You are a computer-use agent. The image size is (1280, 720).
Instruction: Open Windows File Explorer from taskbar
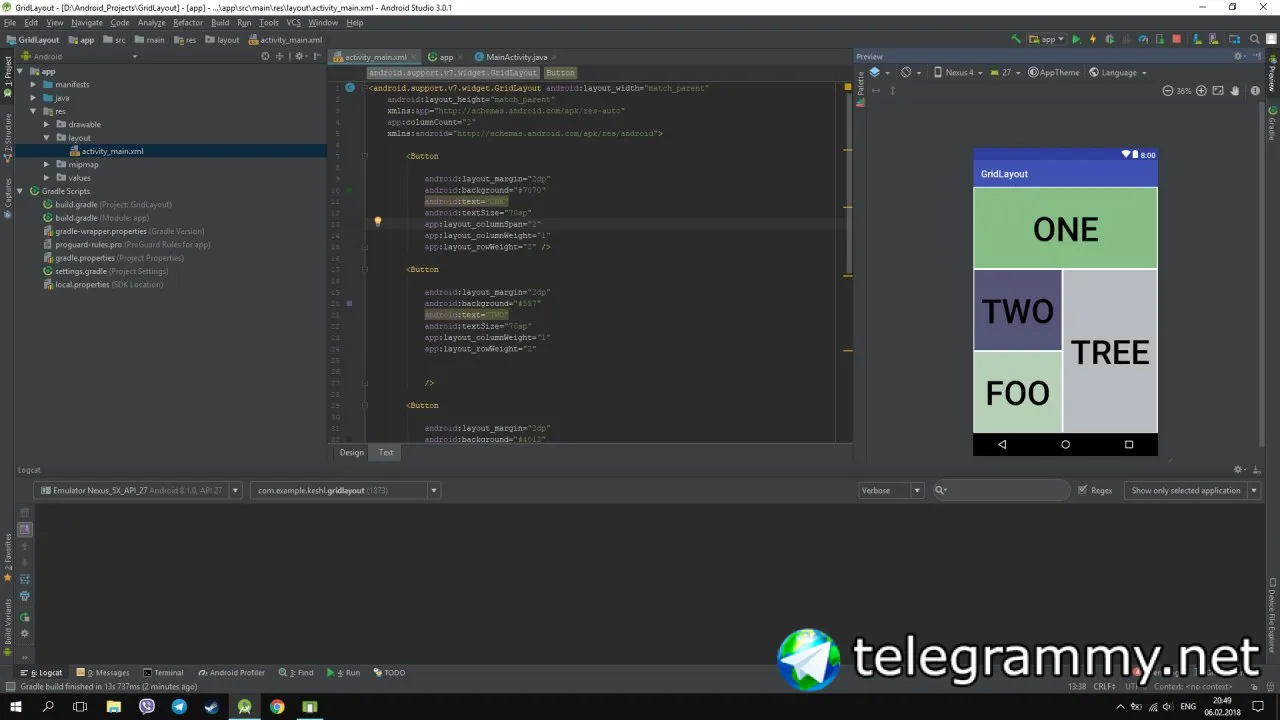point(114,707)
